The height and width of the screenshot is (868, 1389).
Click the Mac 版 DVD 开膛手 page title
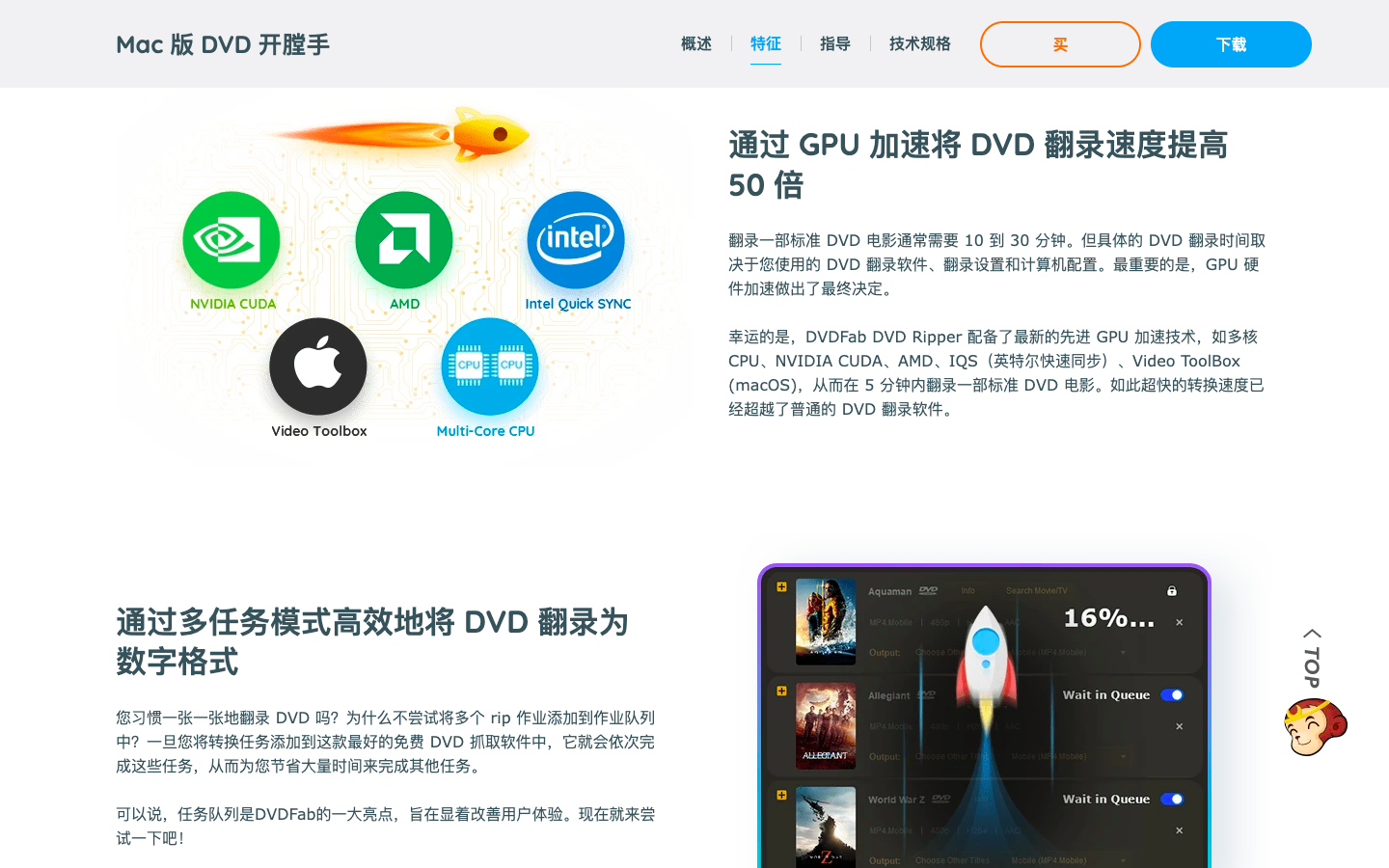tap(223, 44)
